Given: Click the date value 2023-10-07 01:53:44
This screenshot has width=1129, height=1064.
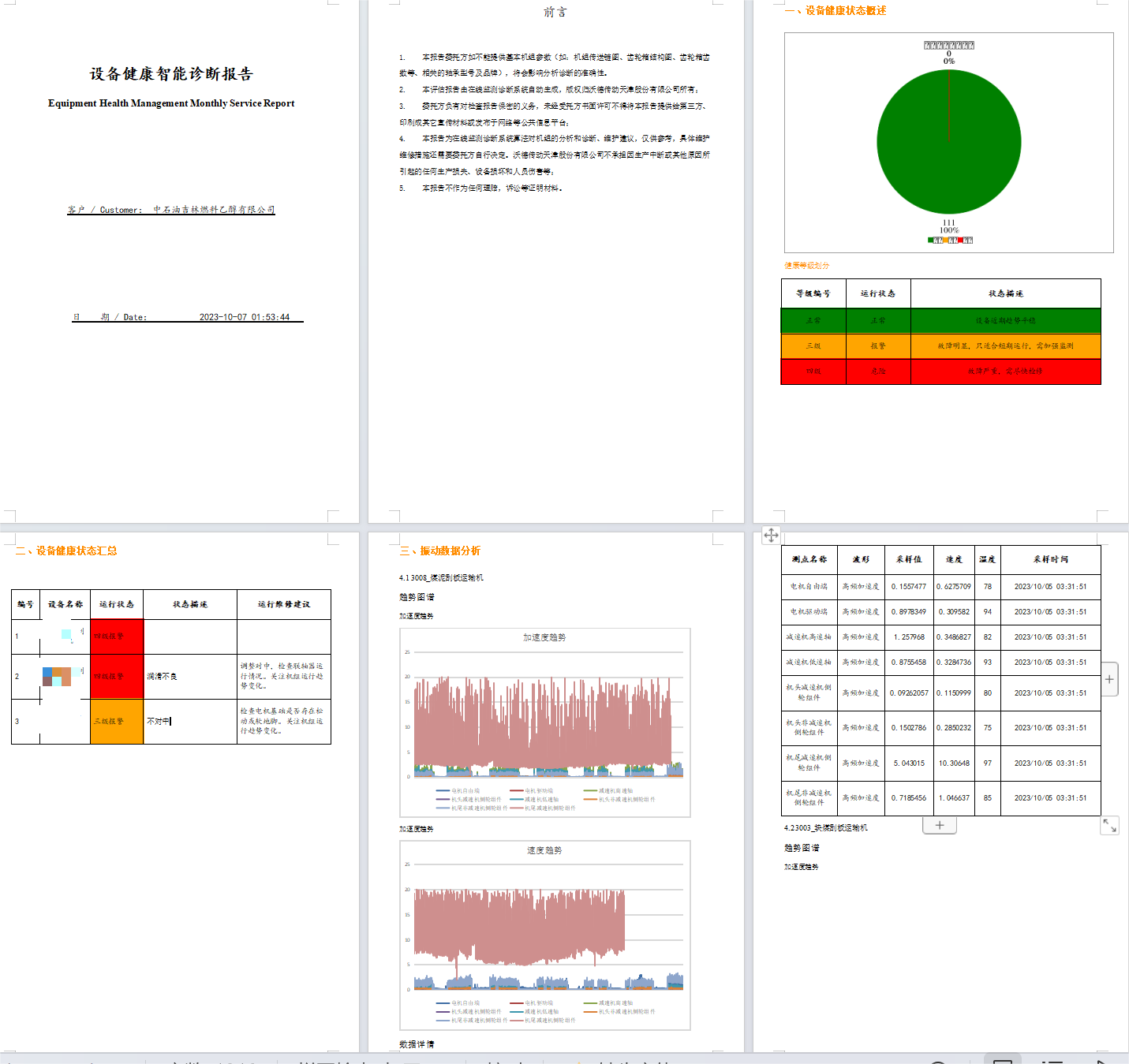Looking at the screenshot, I should (x=244, y=317).
